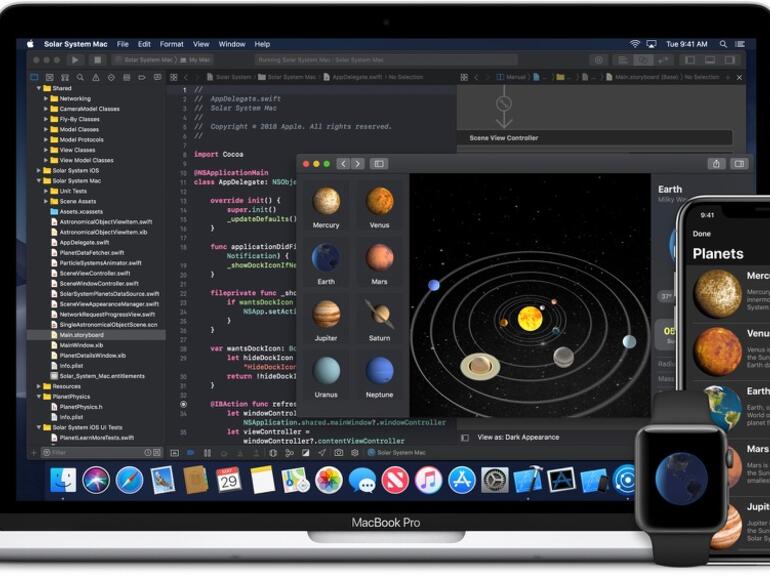This screenshot has height=578, width=770.
Task: Toggle the inspector in planets window
Action: (739, 164)
